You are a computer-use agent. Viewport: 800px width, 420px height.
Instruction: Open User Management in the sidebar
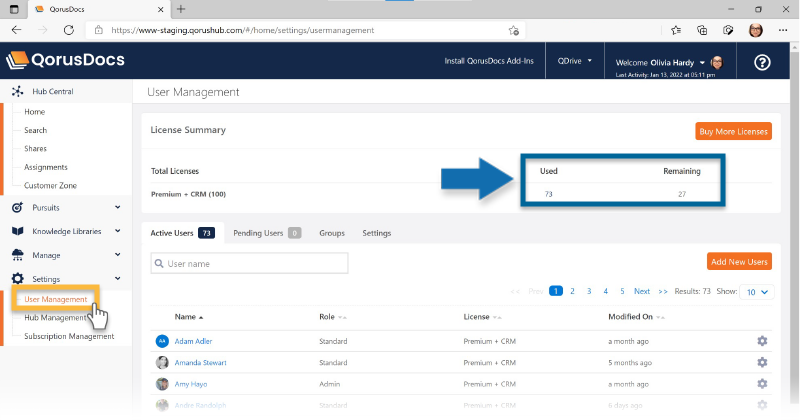coord(56,299)
